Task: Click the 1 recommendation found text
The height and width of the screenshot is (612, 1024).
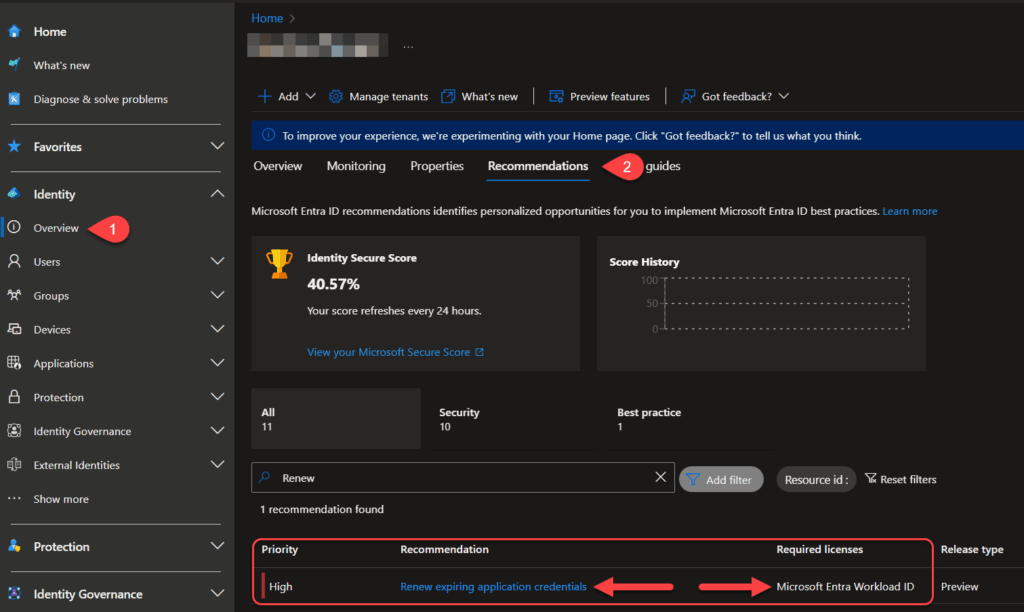Action: tap(321, 509)
